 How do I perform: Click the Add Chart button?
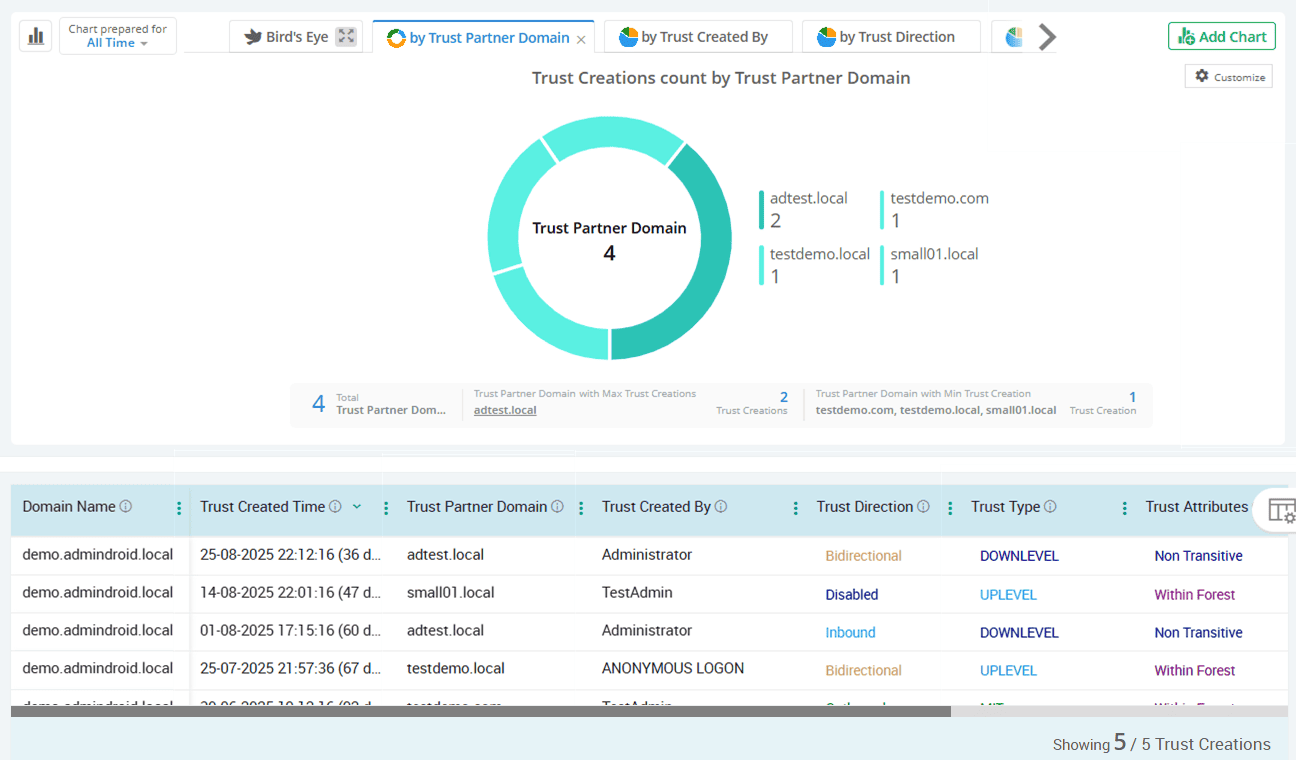[1221, 35]
